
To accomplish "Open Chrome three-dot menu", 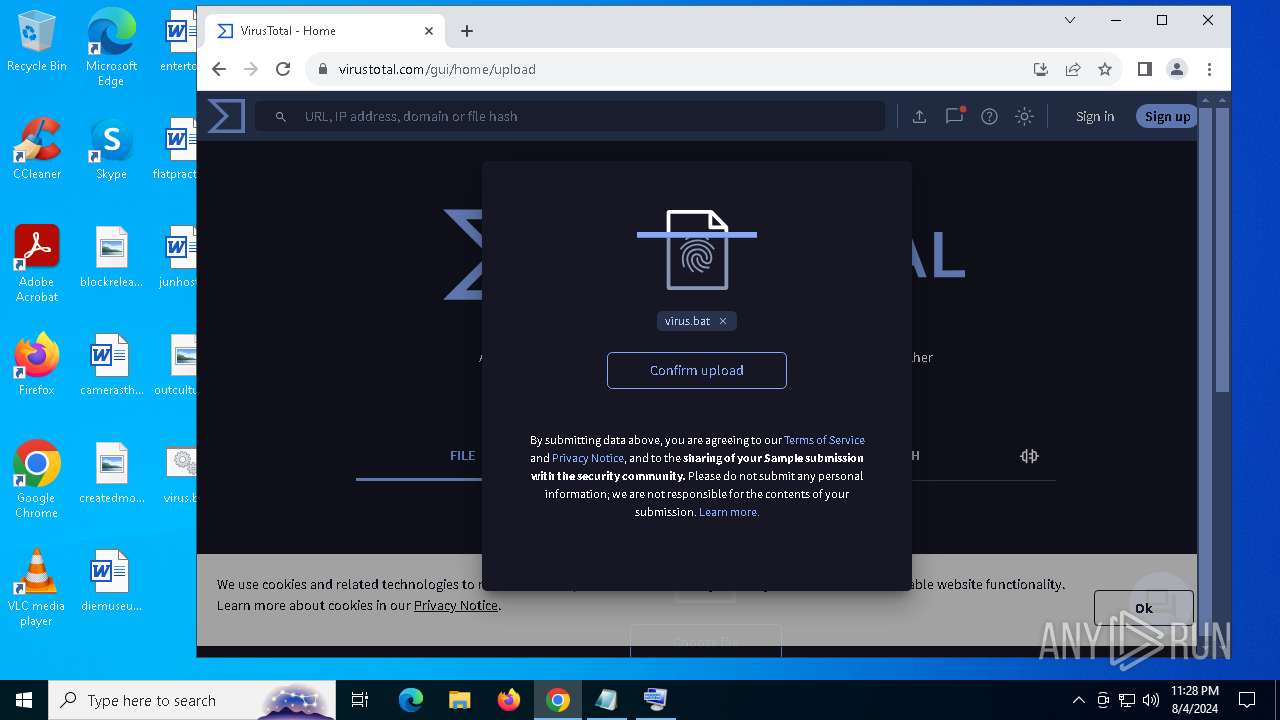I will click(1209, 69).
